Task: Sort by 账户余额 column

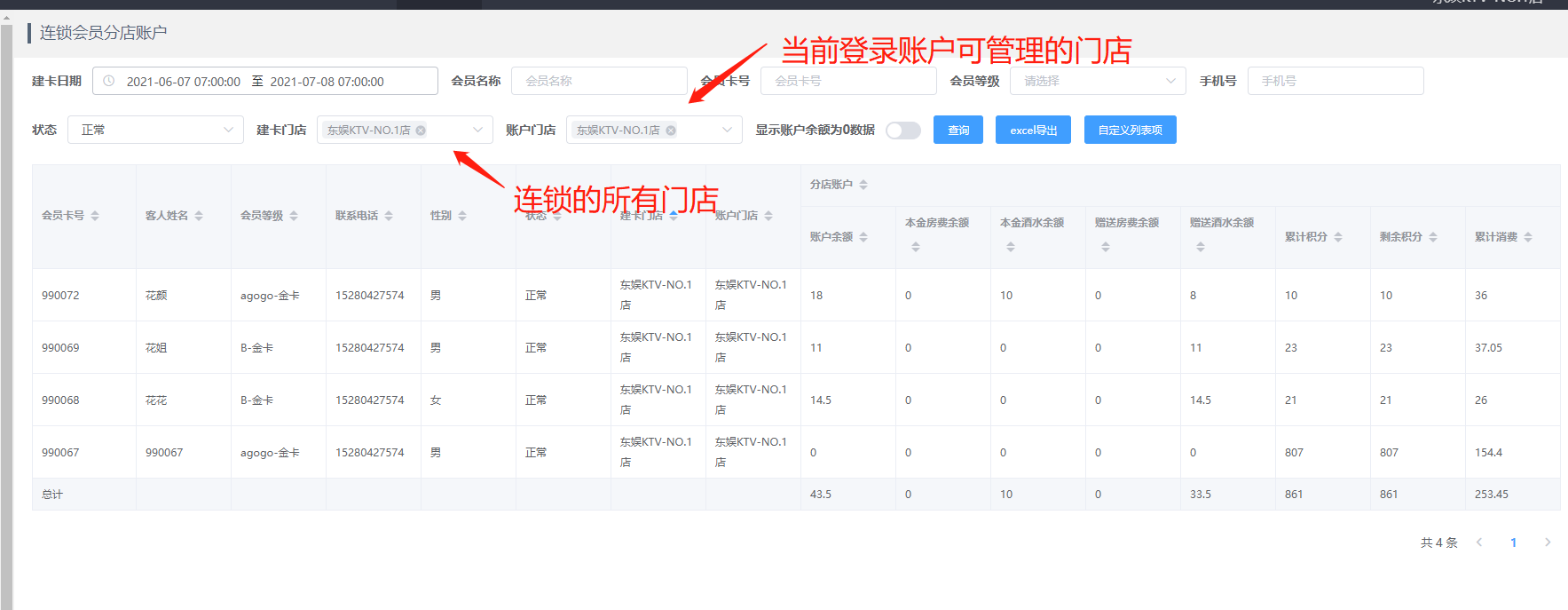Action: [x=863, y=237]
